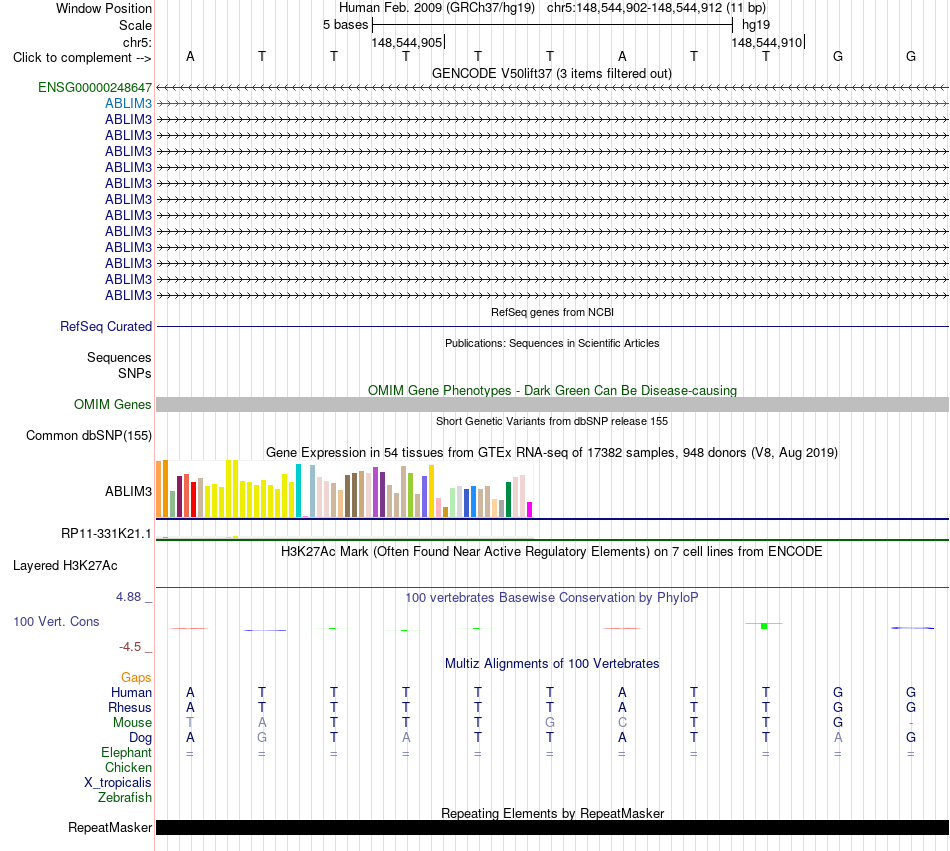This screenshot has height=851, width=950.
Task: Click the Chicken species label
Action: click(128, 767)
